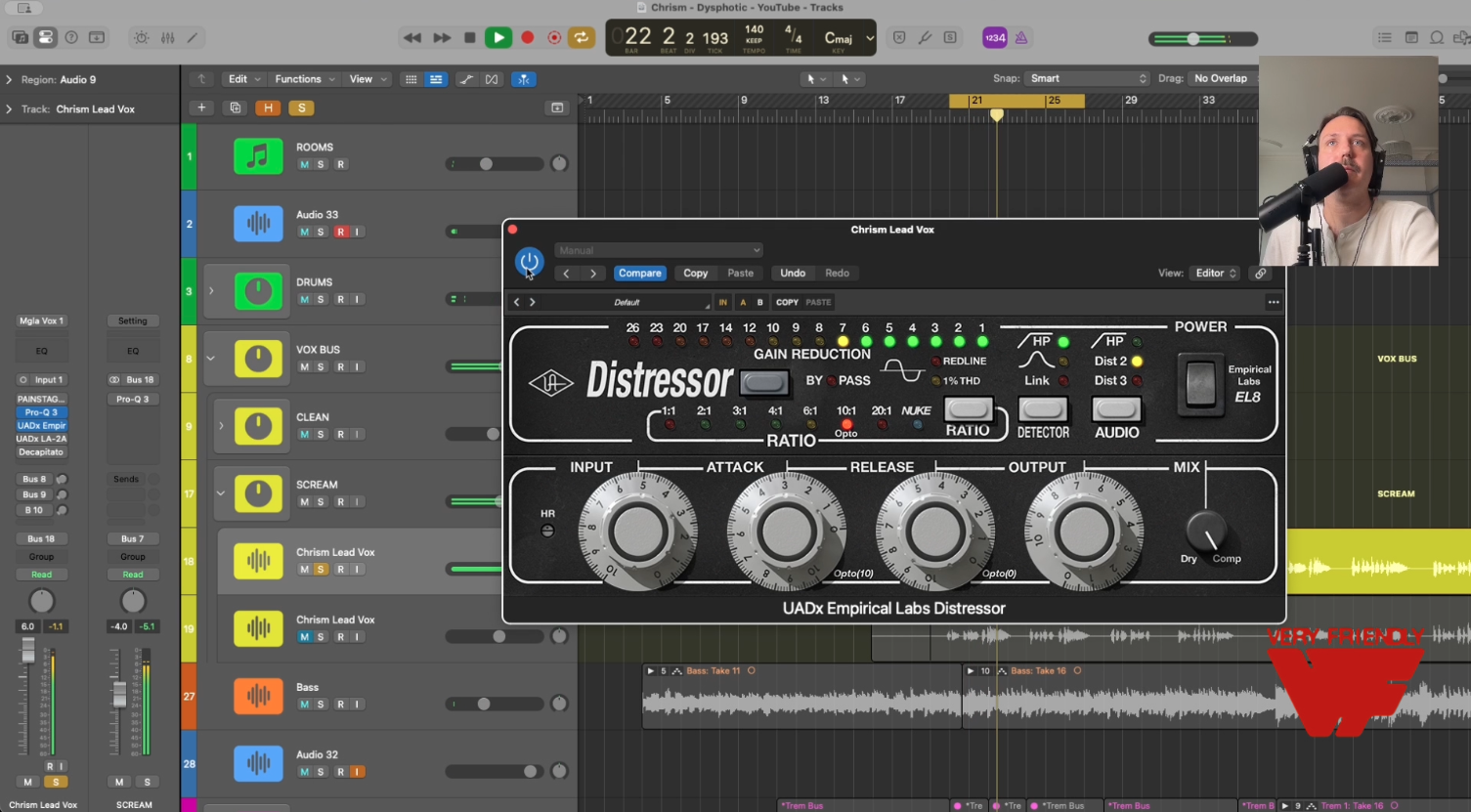Open the left-click pointer tool menu
1471x812 pixels.
tap(813, 79)
